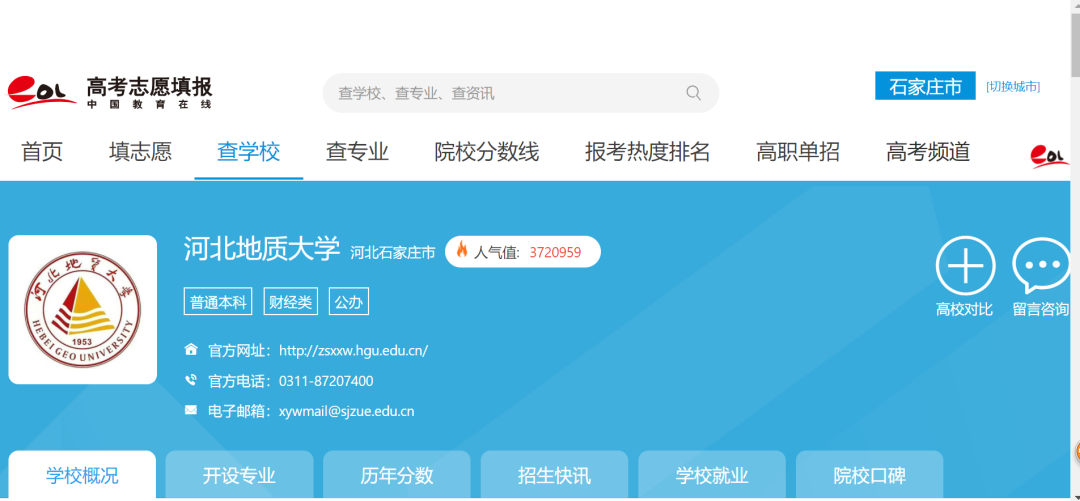Click the small EOL logo at nav right
This screenshot has height=501, width=1080.
[x=1050, y=155]
